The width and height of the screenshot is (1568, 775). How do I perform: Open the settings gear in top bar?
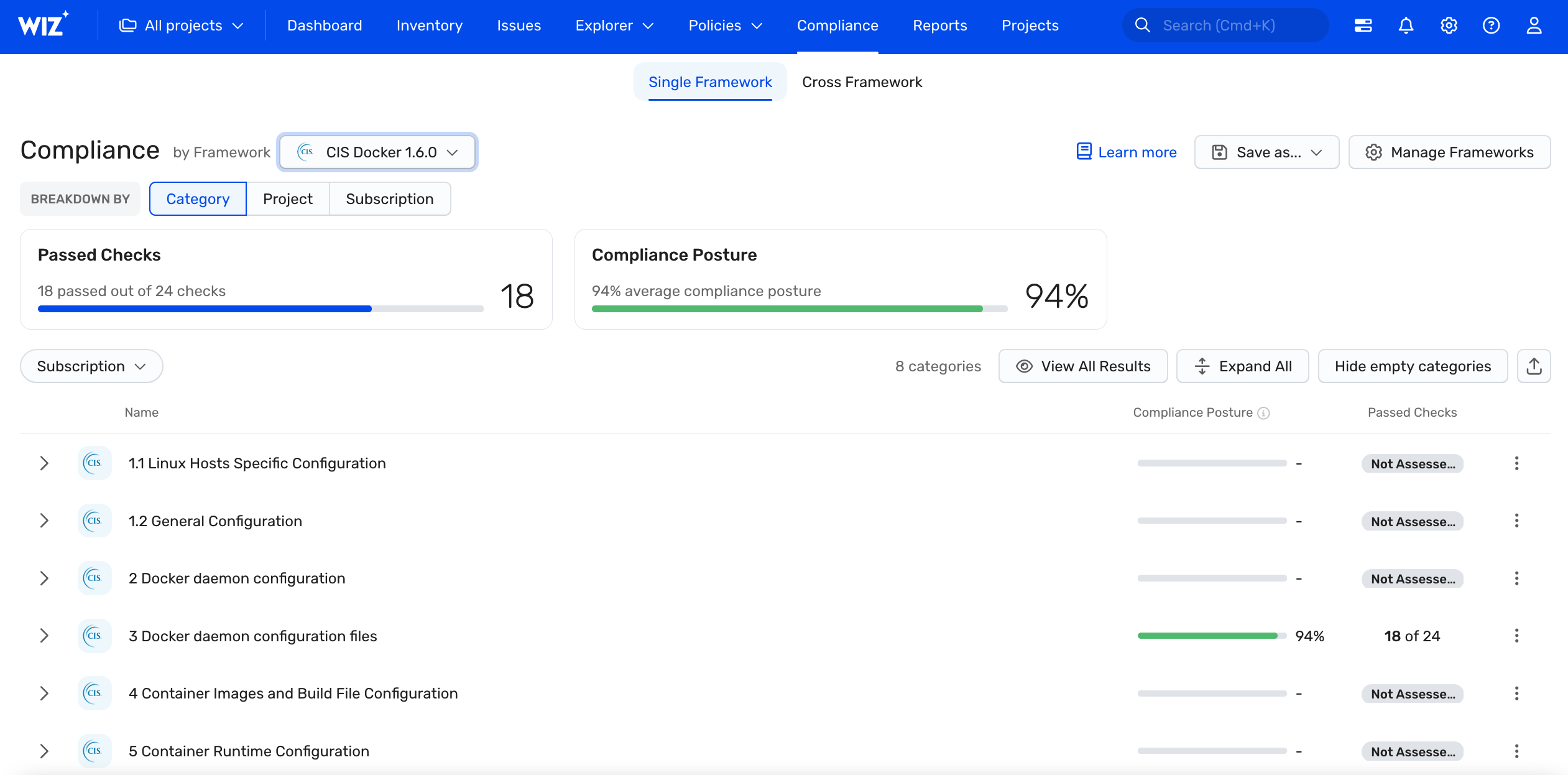[1449, 26]
